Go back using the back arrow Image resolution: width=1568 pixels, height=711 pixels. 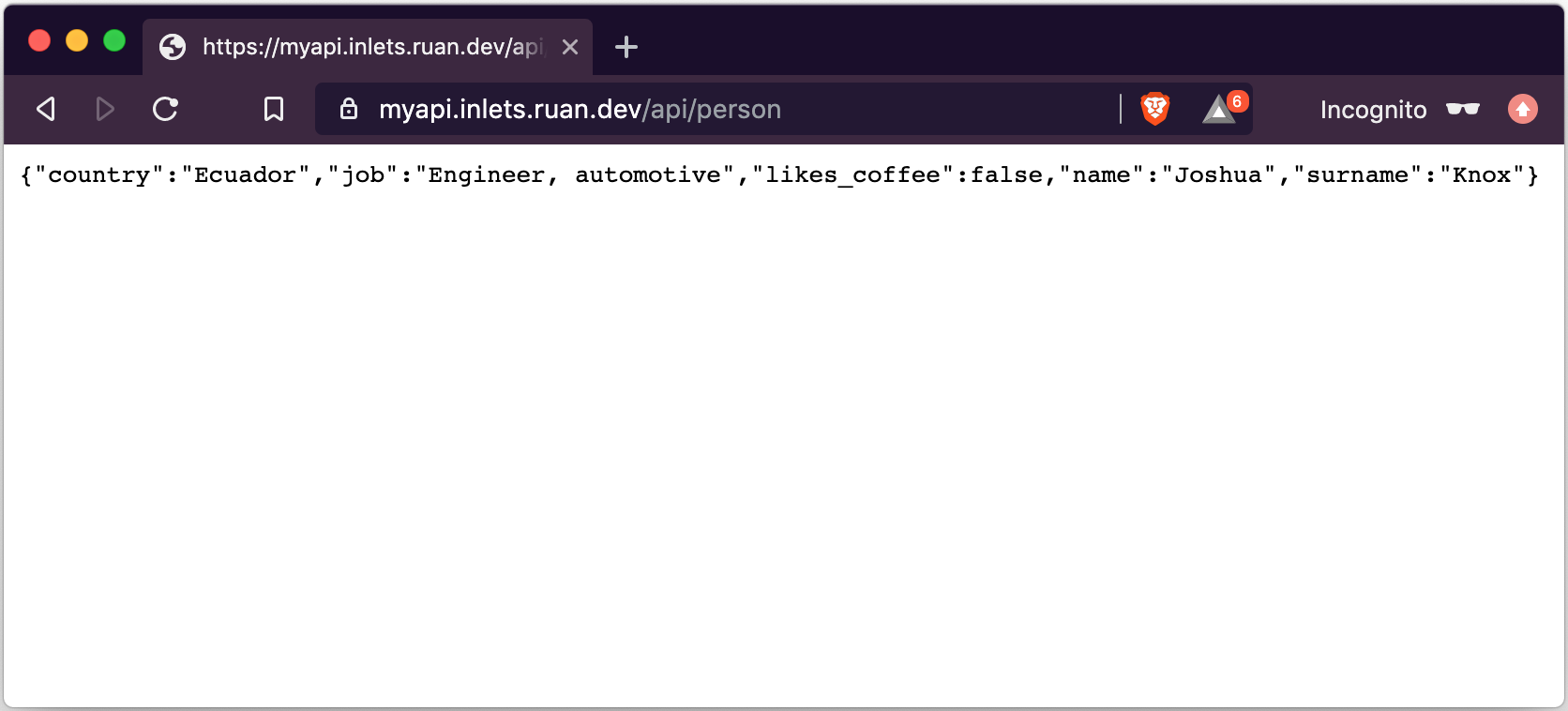point(46,109)
